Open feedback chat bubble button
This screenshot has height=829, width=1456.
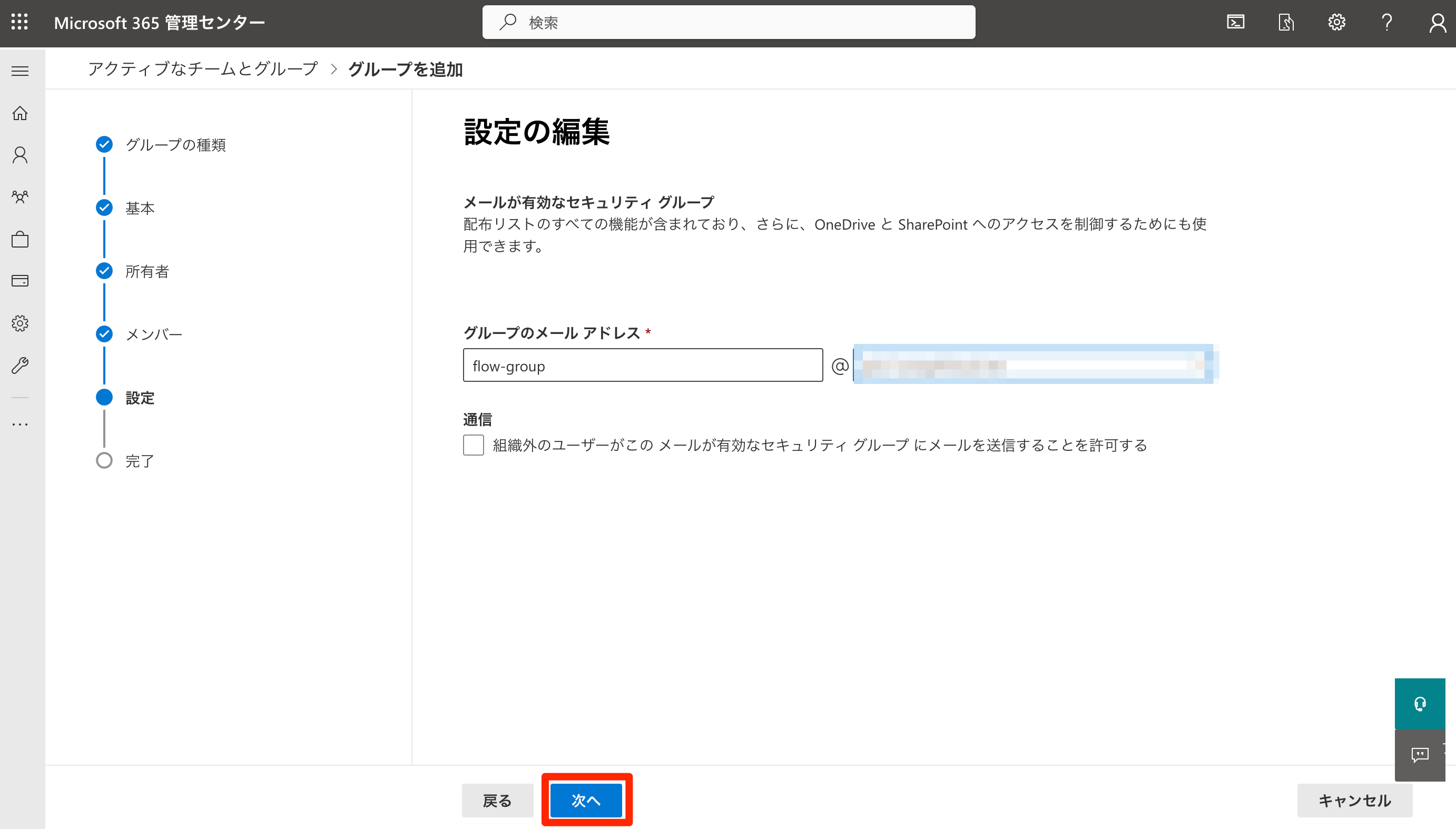click(1420, 755)
